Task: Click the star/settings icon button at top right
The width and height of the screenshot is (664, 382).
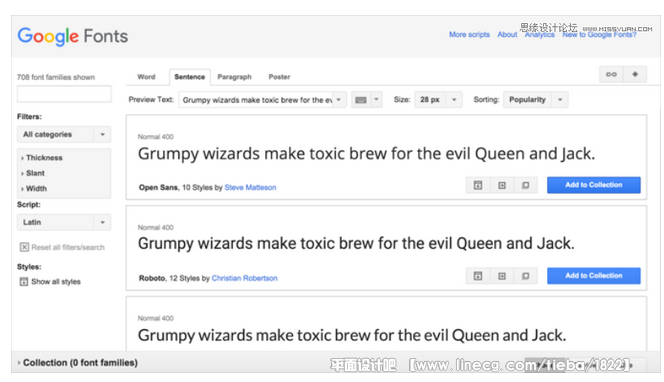Action: click(635, 74)
